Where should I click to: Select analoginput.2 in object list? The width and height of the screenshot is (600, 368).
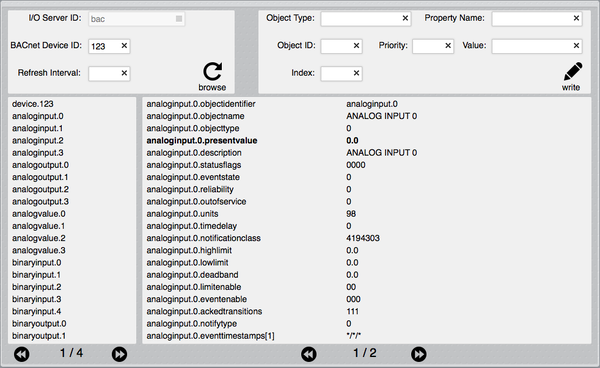(38, 140)
